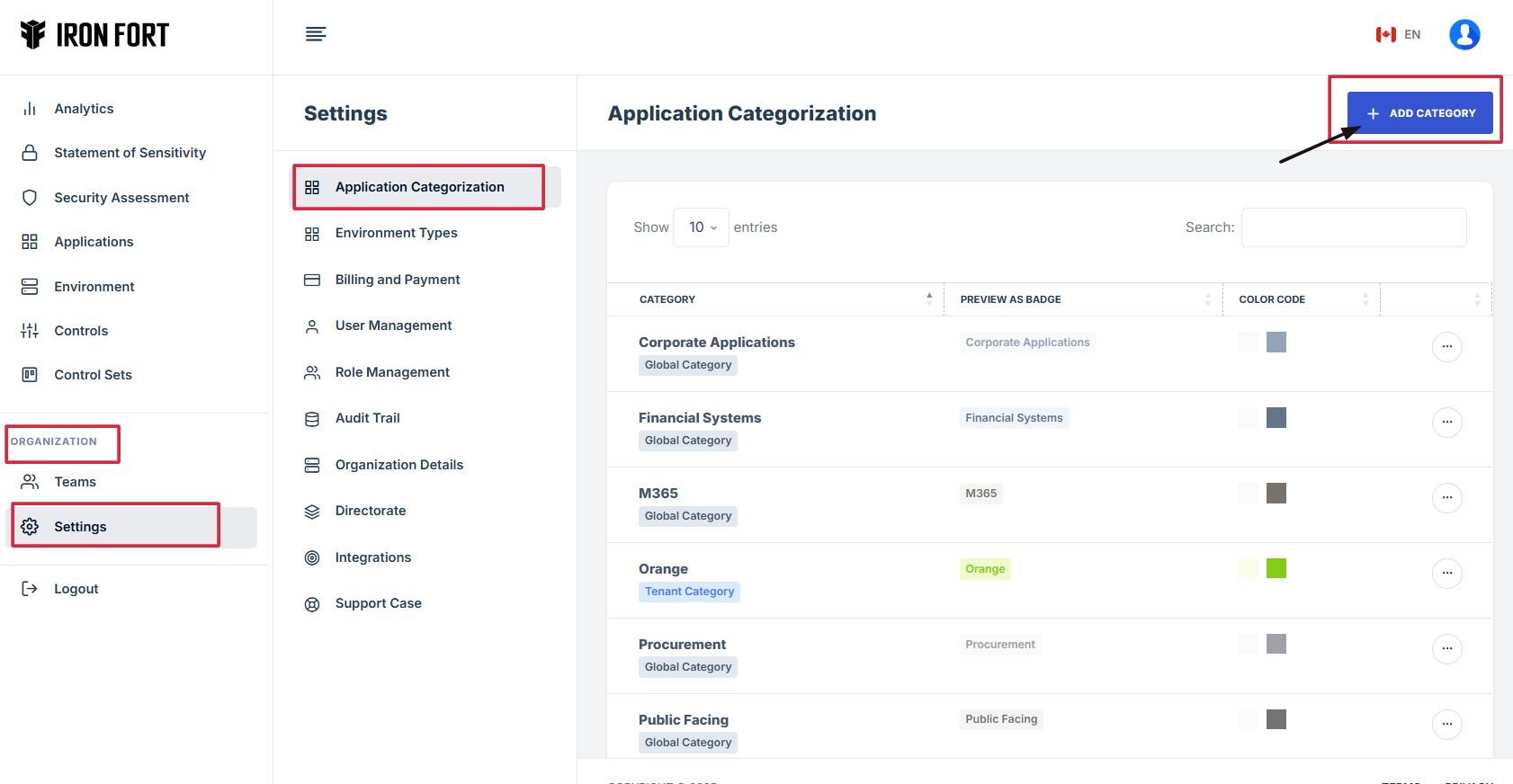The width and height of the screenshot is (1513, 784).
Task: Open the EN language selector
Action: [1398, 34]
